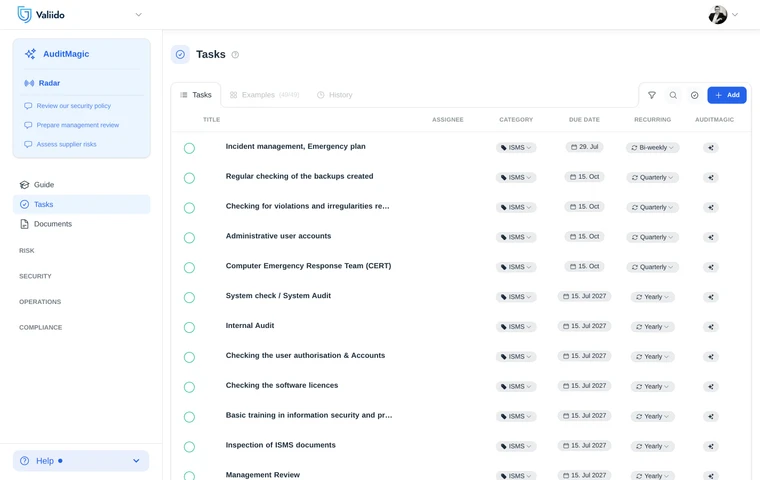Launch AuditMagic for Incident management row
Image resolution: width=768 pixels, height=480 pixels.
click(711, 147)
